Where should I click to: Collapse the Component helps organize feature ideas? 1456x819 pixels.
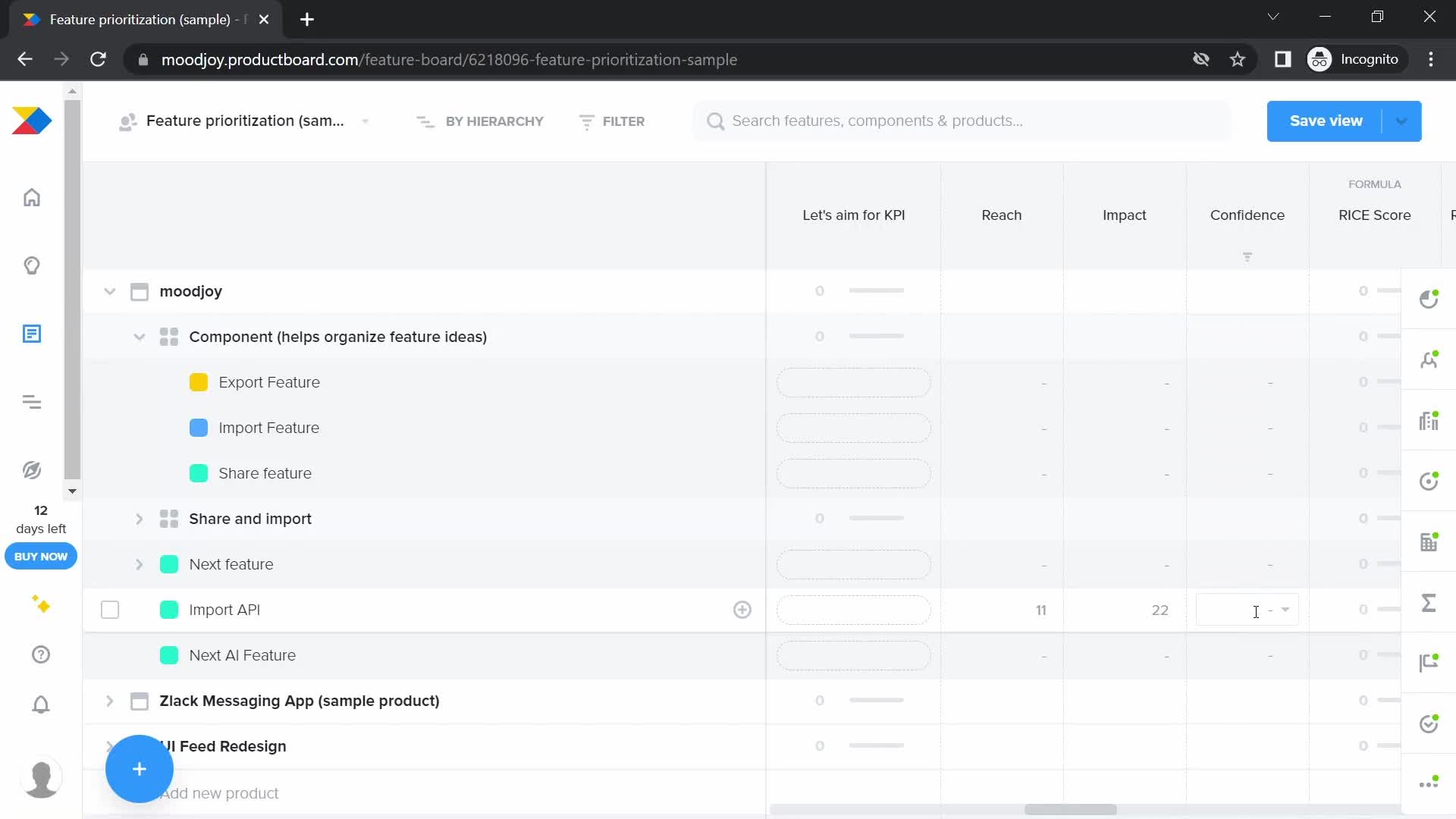click(x=139, y=336)
